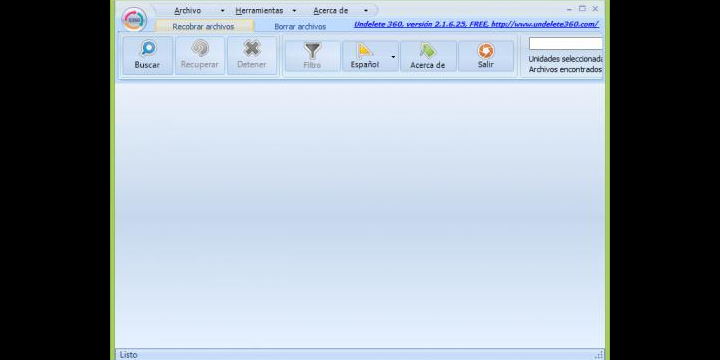Click the Español language button
This screenshot has width=720, height=360.
coord(366,56)
